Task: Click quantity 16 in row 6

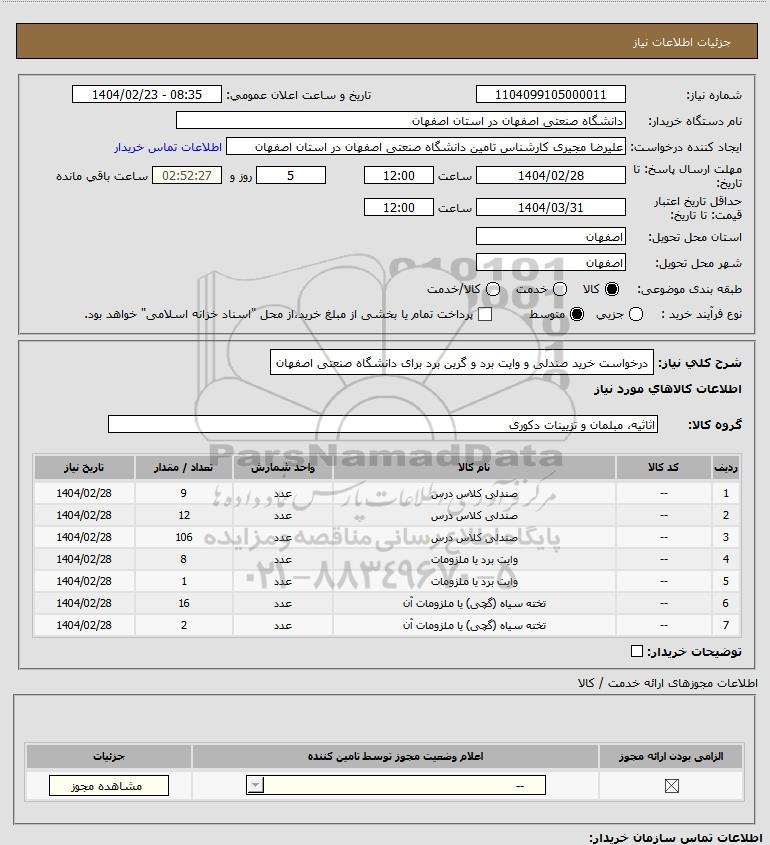Action: click(184, 603)
